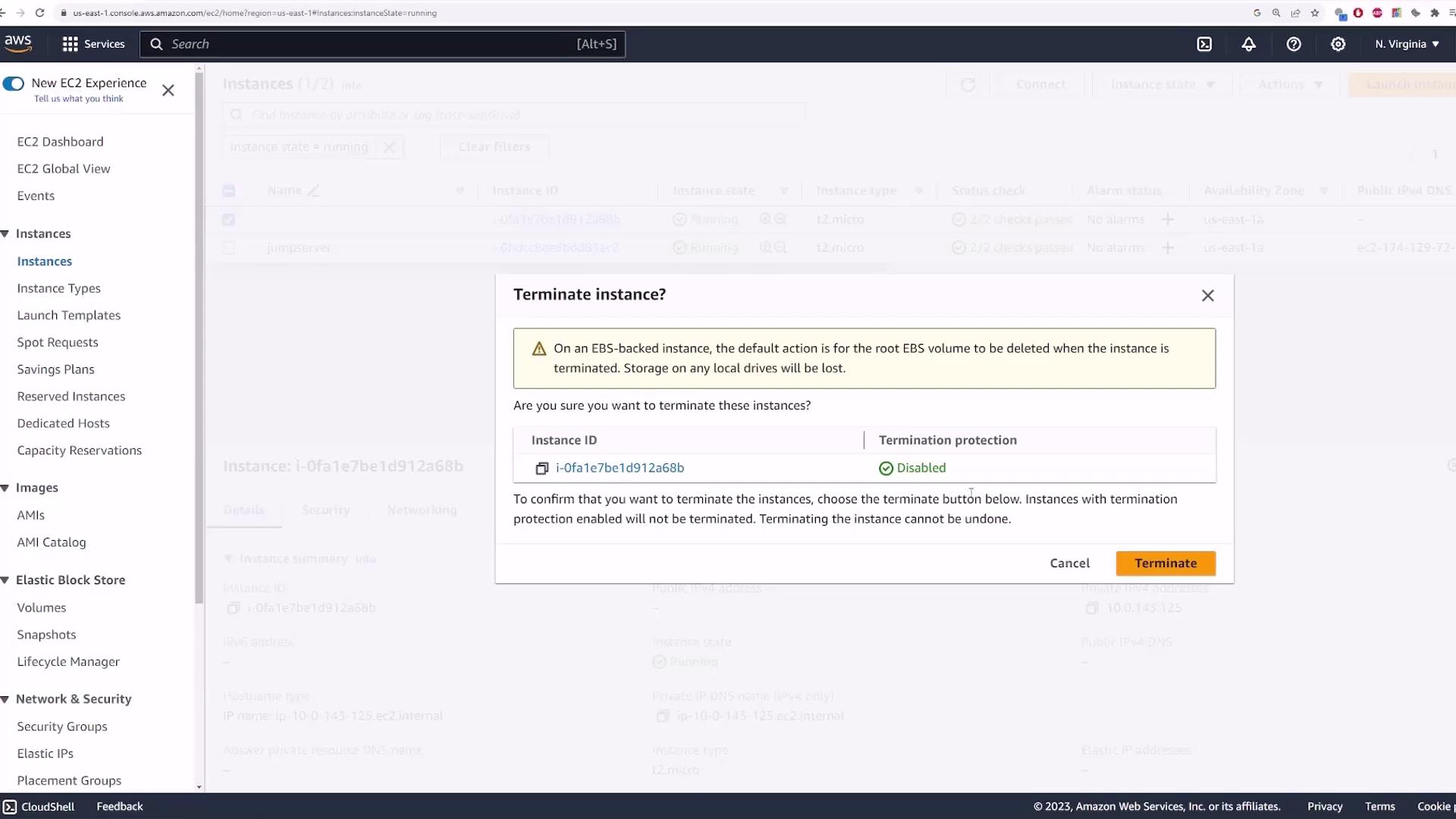Open the CloudShell icon in top navigation

coord(1204,44)
